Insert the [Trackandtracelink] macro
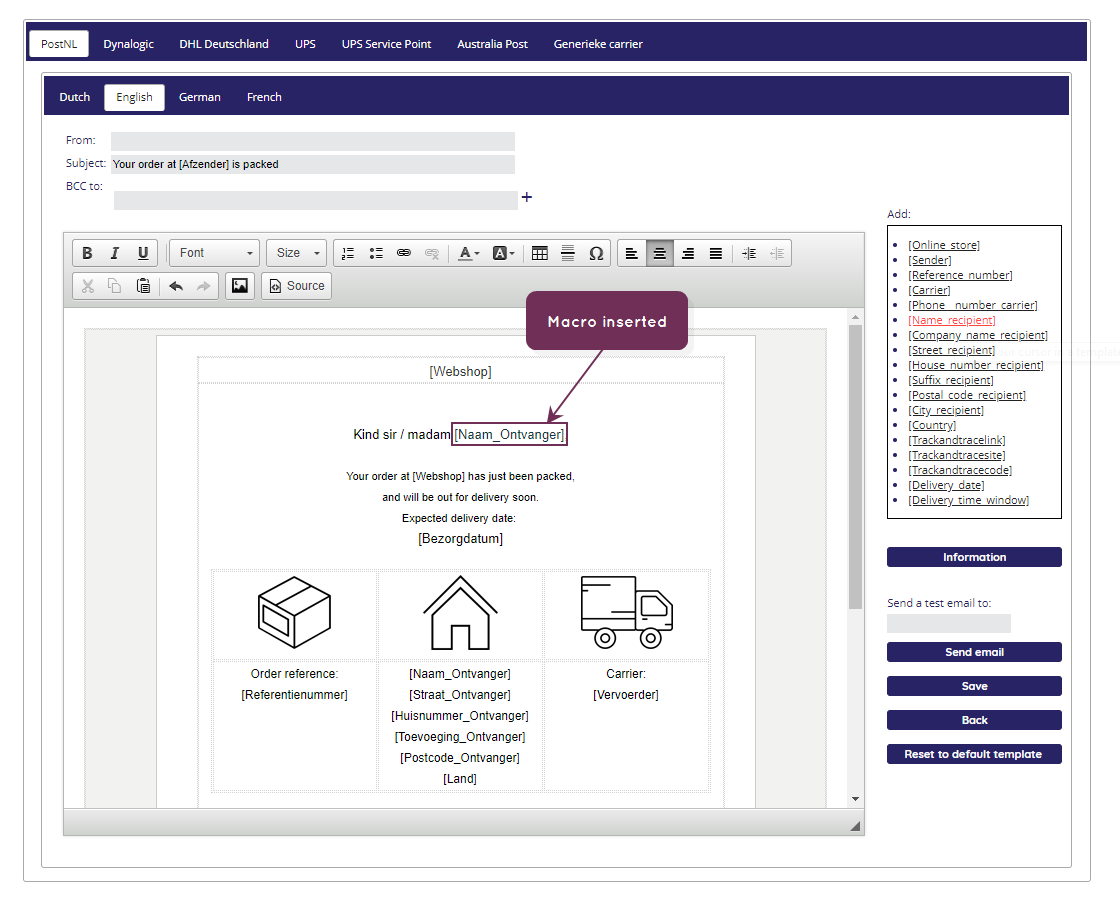 click(x=956, y=440)
